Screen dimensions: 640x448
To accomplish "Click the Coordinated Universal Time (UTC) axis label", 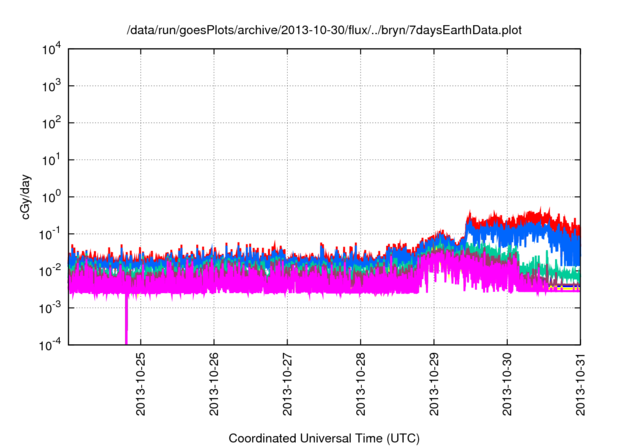I will [324, 438].
